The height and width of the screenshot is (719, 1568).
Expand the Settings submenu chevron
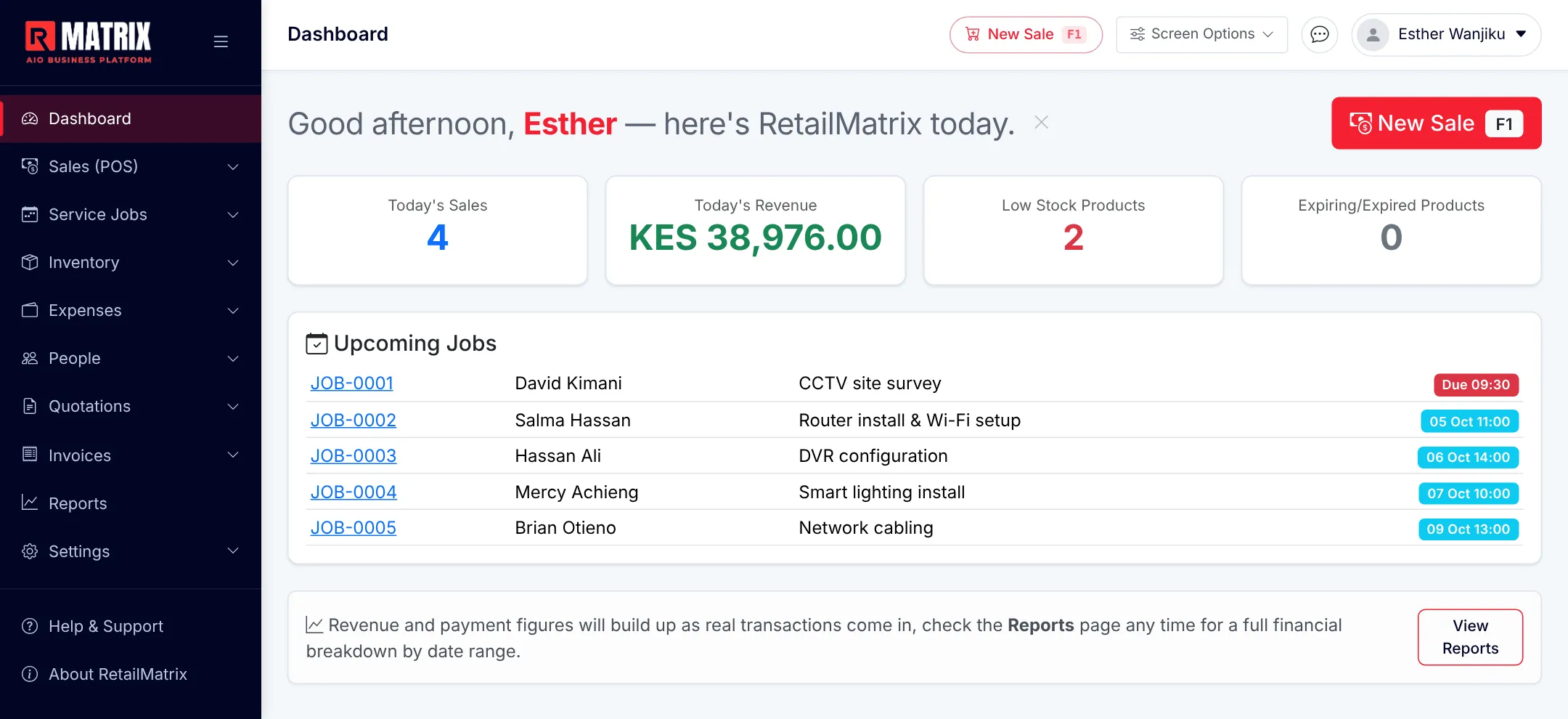point(233,551)
